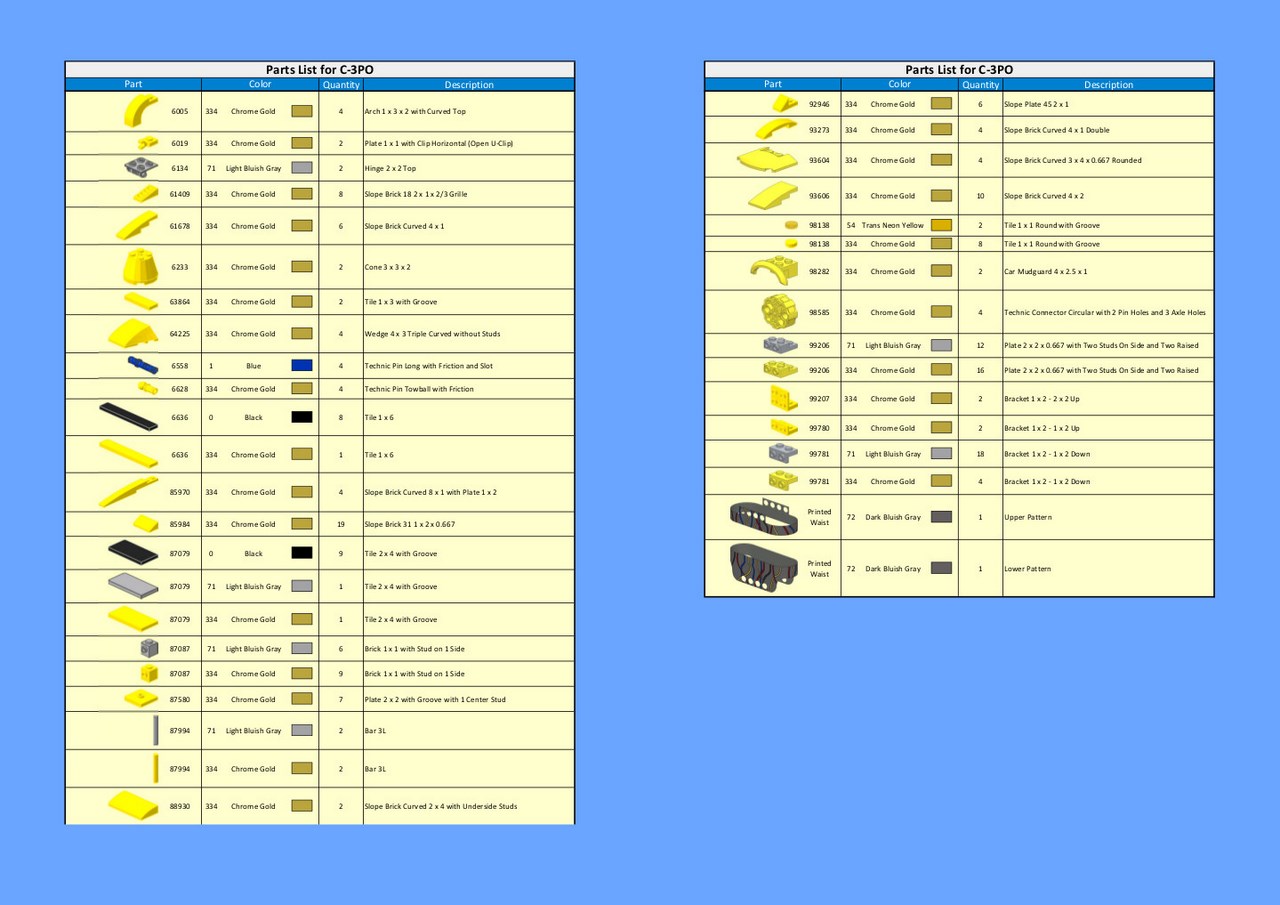Select the quantity 12 cell for gray 99206

pyautogui.click(x=980, y=345)
